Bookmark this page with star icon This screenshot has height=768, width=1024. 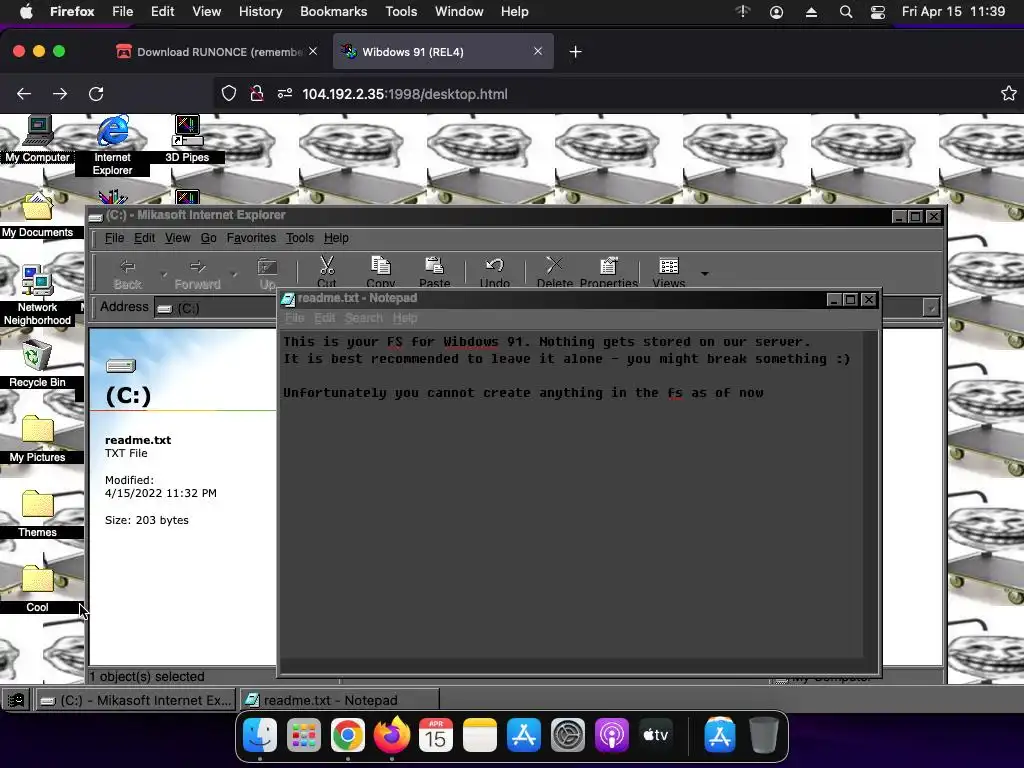click(1008, 93)
